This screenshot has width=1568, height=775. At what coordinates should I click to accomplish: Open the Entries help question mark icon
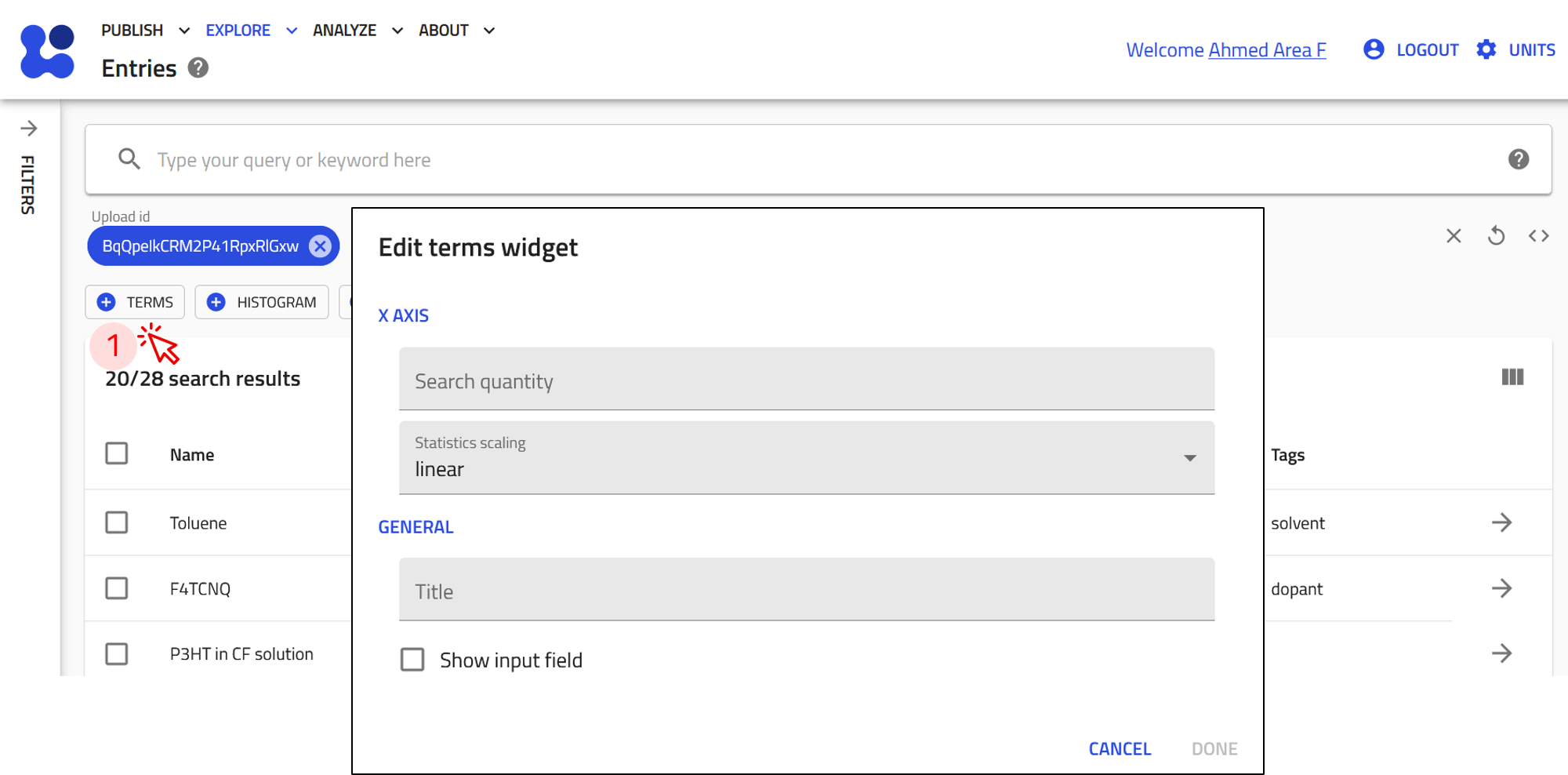[198, 68]
